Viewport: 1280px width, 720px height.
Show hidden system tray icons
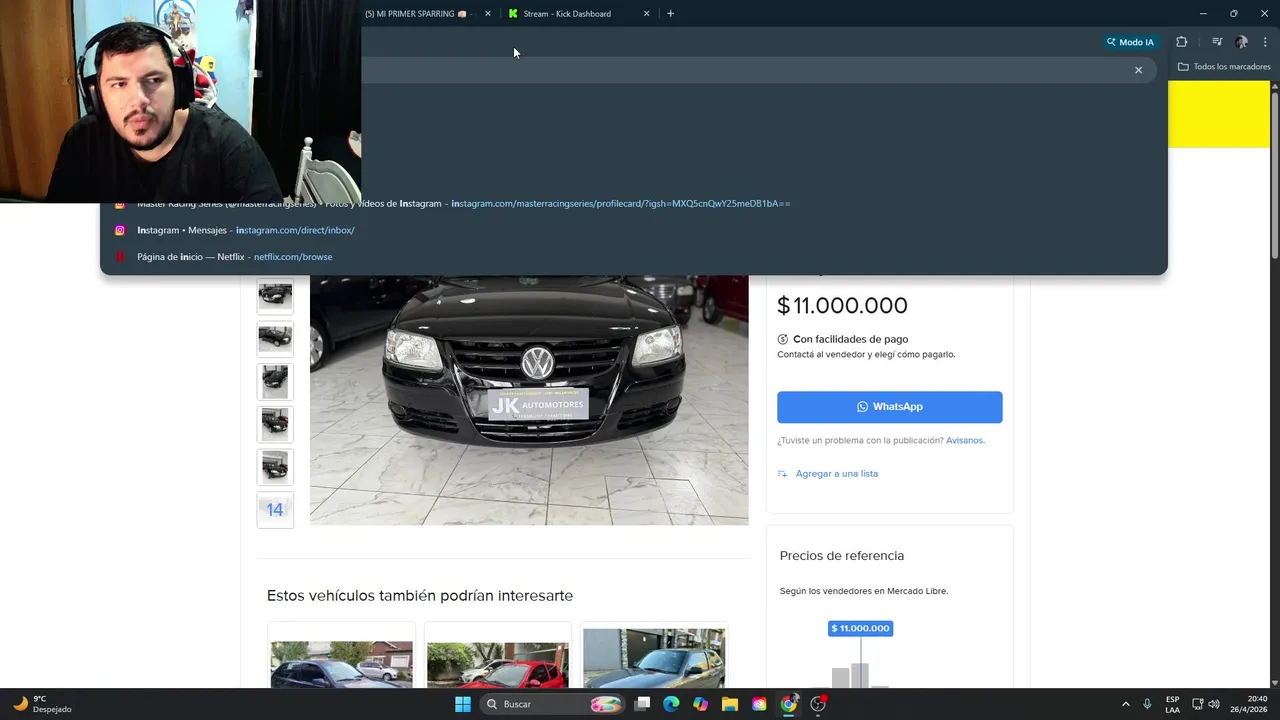(x=1125, y=704)
